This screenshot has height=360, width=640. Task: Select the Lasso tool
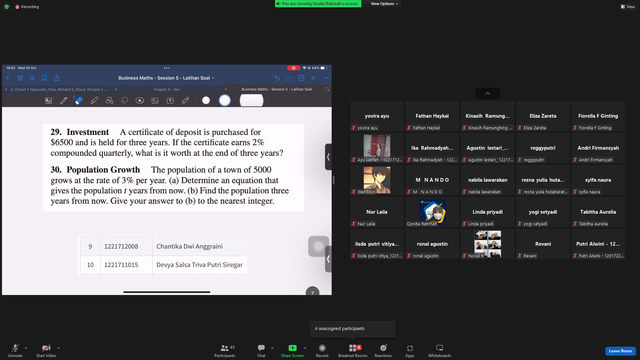(124, 100)
